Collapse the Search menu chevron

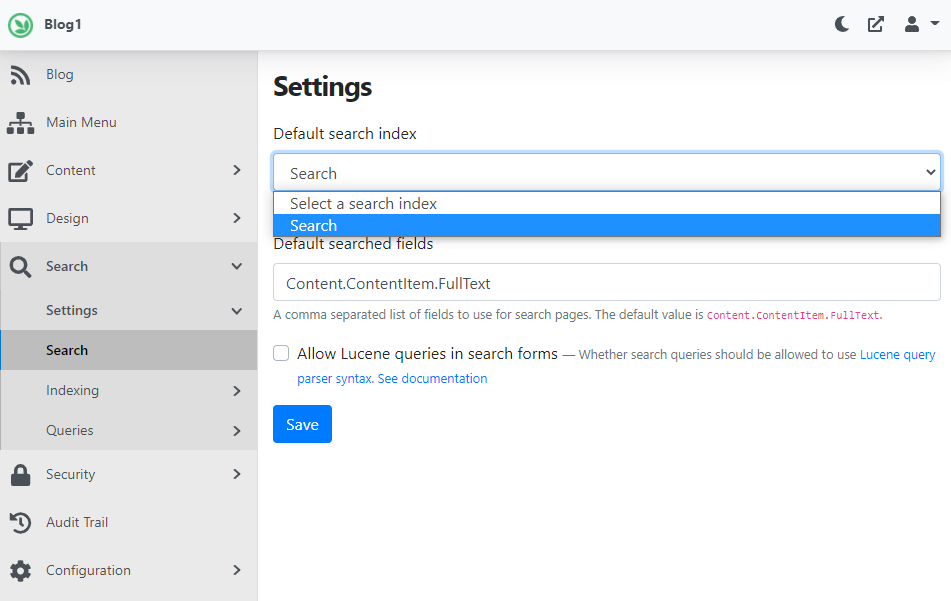coord(237,266)
